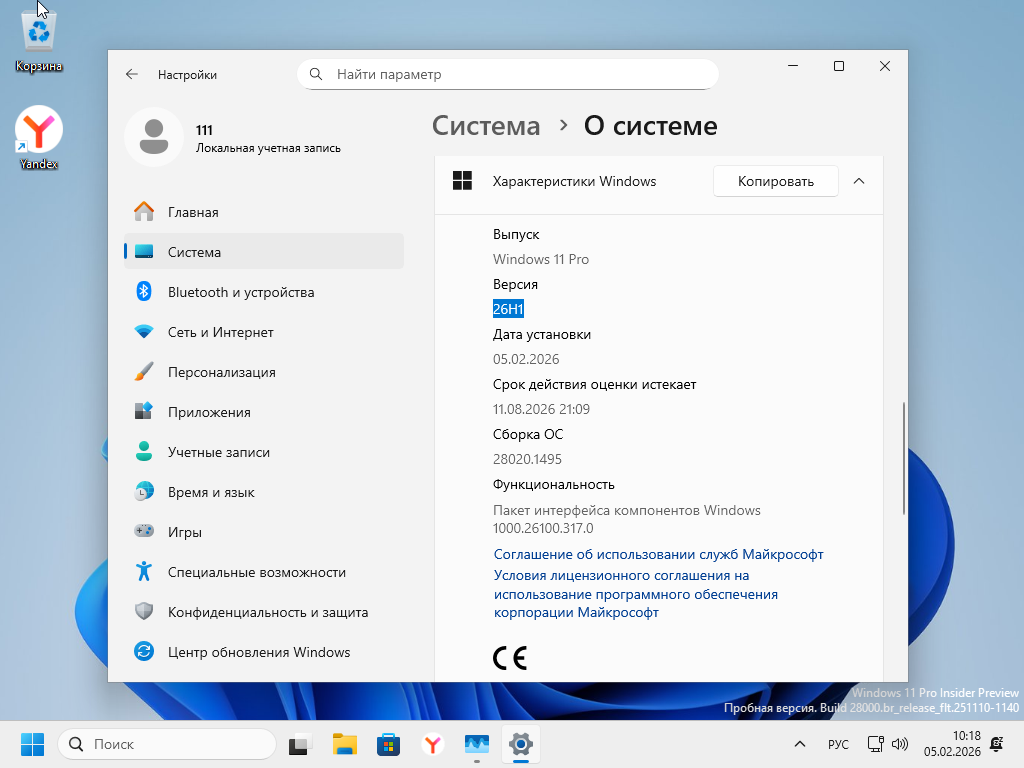Screen dimensions: 1024x768
Task: Open Time and language settings
Action: coord(211,492)
